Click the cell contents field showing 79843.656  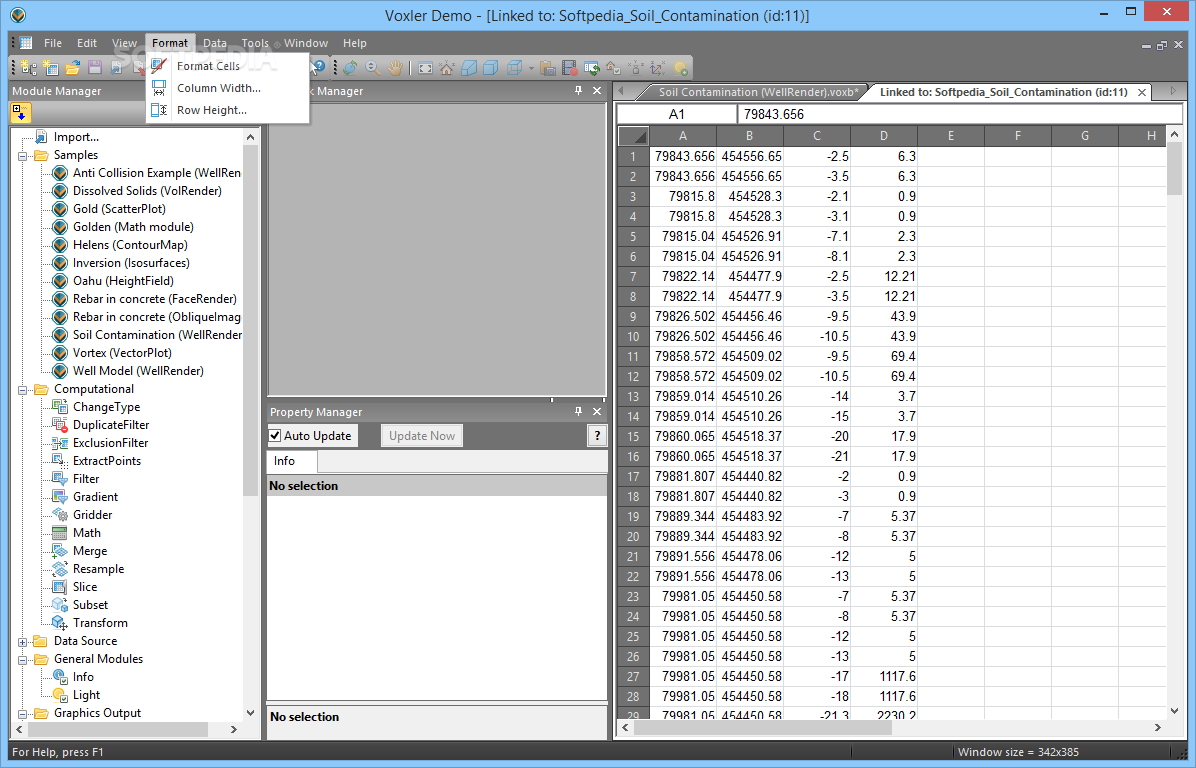(x=960, y=114)
